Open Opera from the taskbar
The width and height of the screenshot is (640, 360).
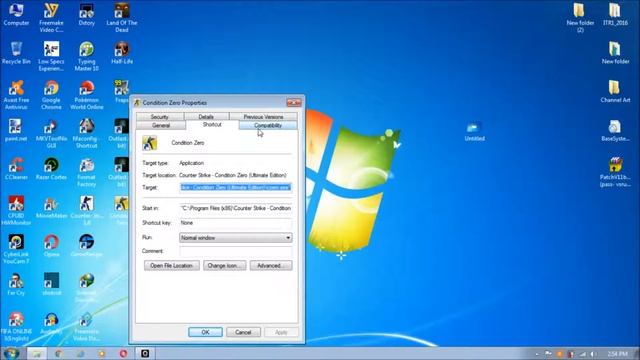123,353
